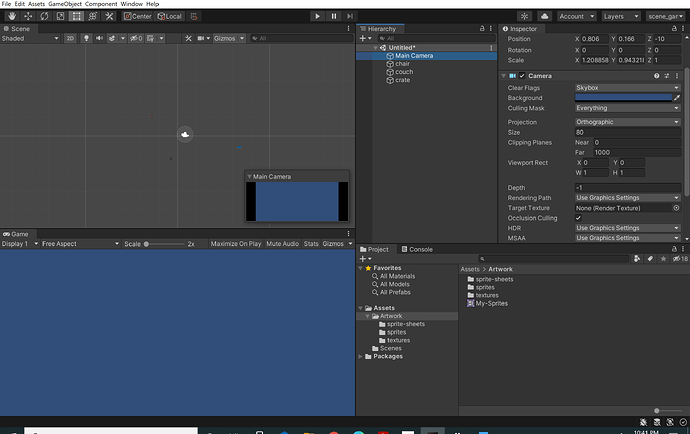Select the Rotate tool
690x434 pixels.
[x=44, y=16]
